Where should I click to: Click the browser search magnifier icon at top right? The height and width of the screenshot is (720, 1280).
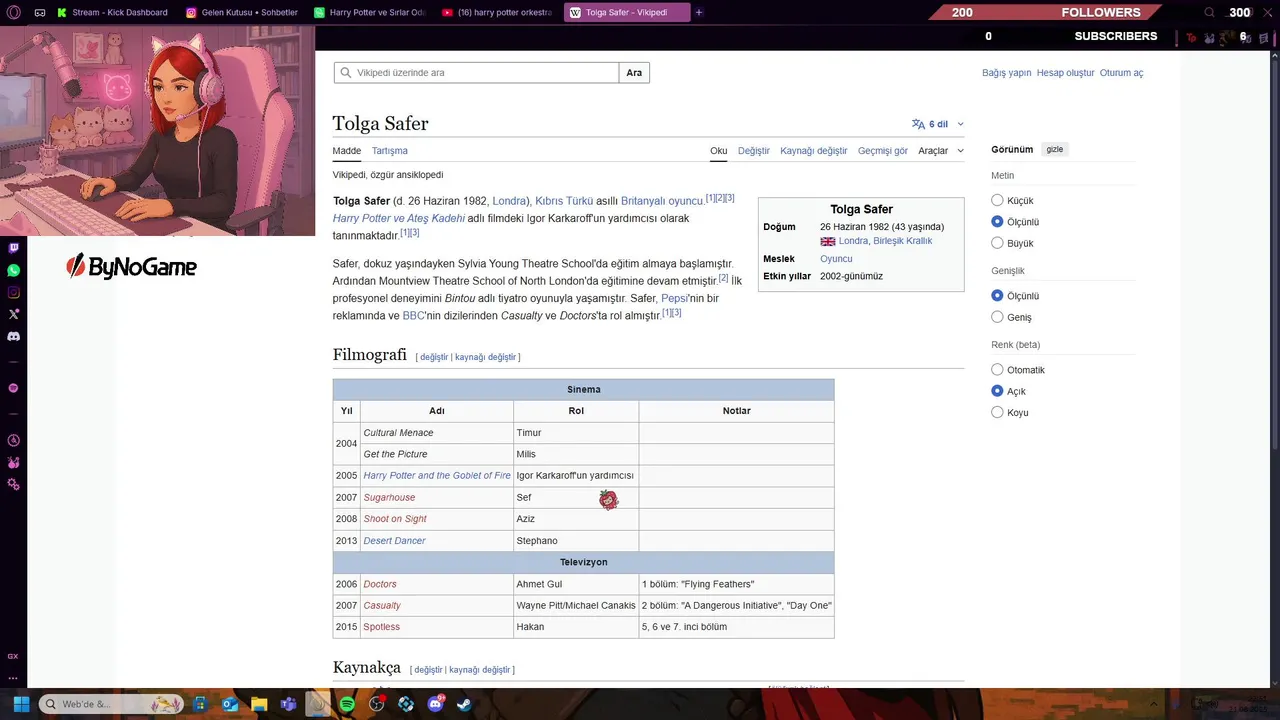1209,12
